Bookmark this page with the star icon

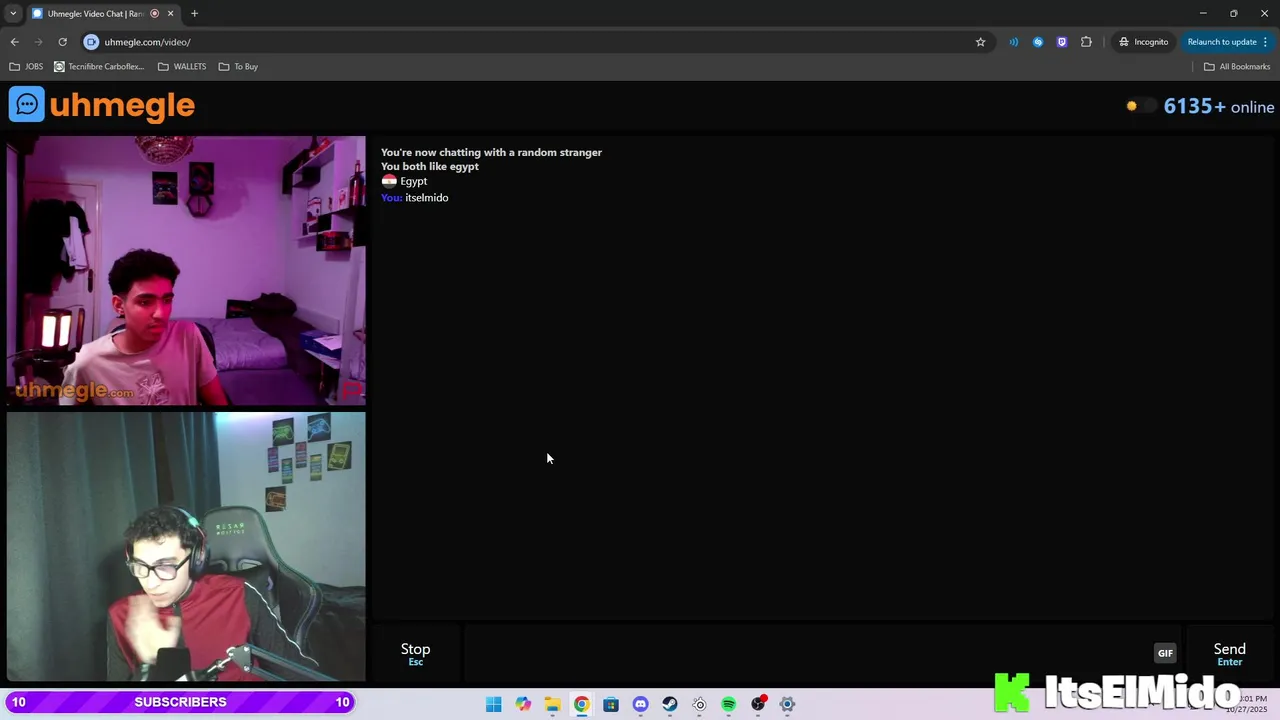coord(980,42)
